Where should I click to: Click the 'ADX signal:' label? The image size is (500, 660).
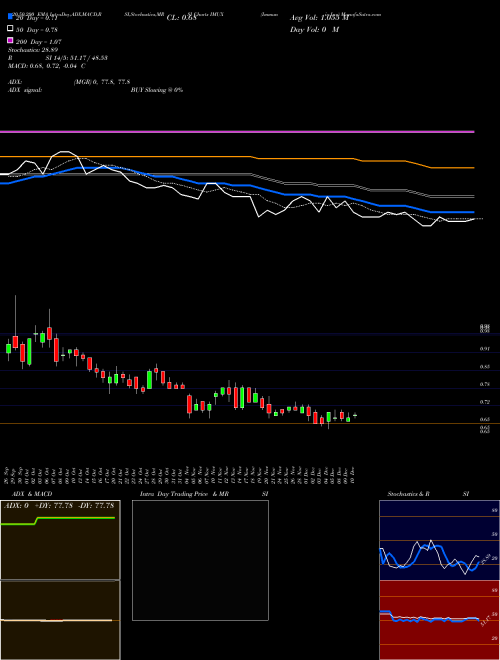24,90
